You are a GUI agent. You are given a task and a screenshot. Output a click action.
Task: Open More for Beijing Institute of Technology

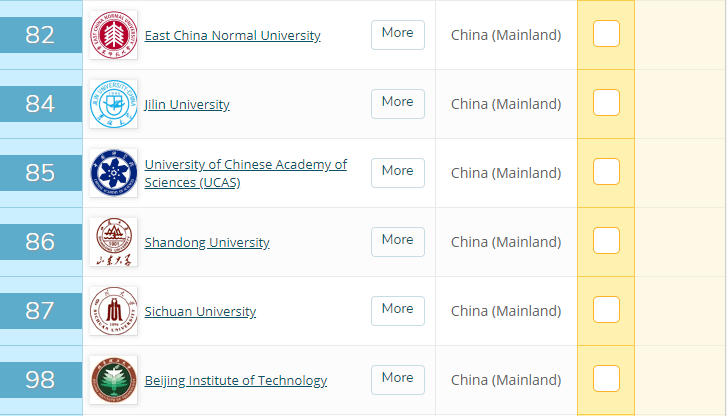tap(397, 379)
